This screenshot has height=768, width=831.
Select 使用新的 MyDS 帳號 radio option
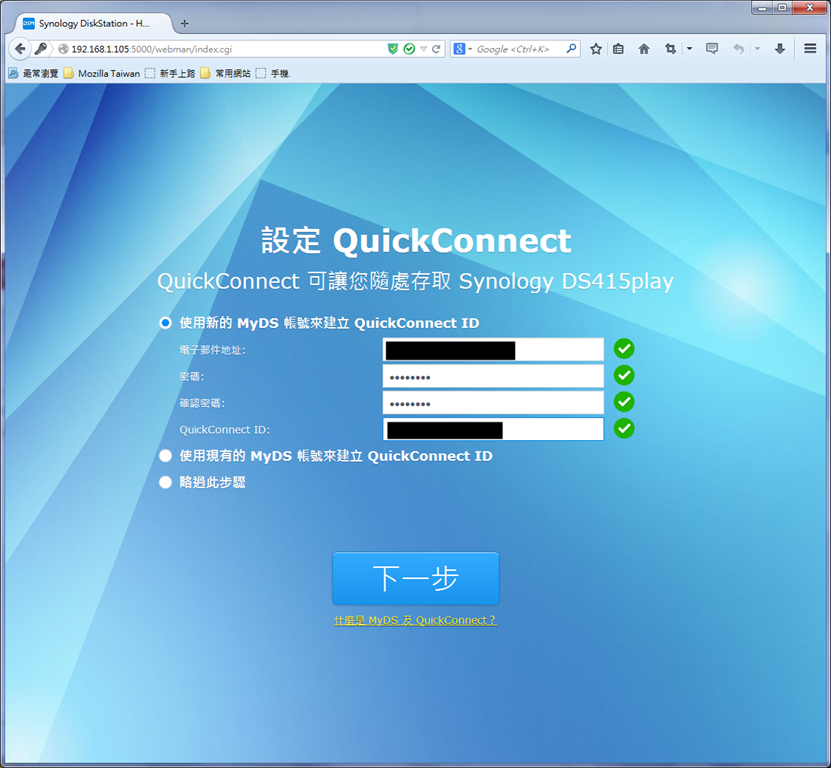[165, 323]
